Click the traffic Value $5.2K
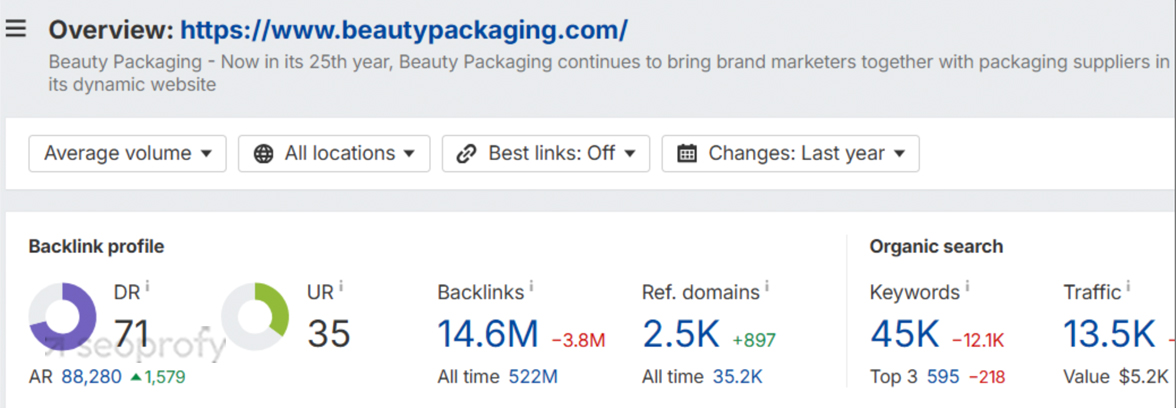 point(1143,376)
